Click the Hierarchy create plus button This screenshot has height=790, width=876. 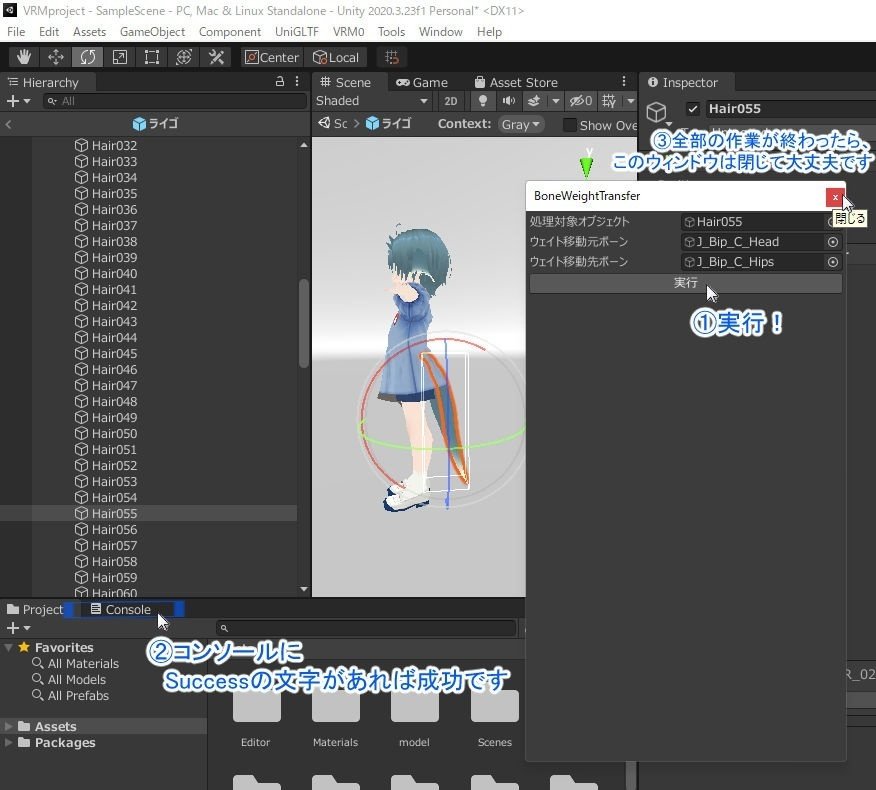click(12, 101)
